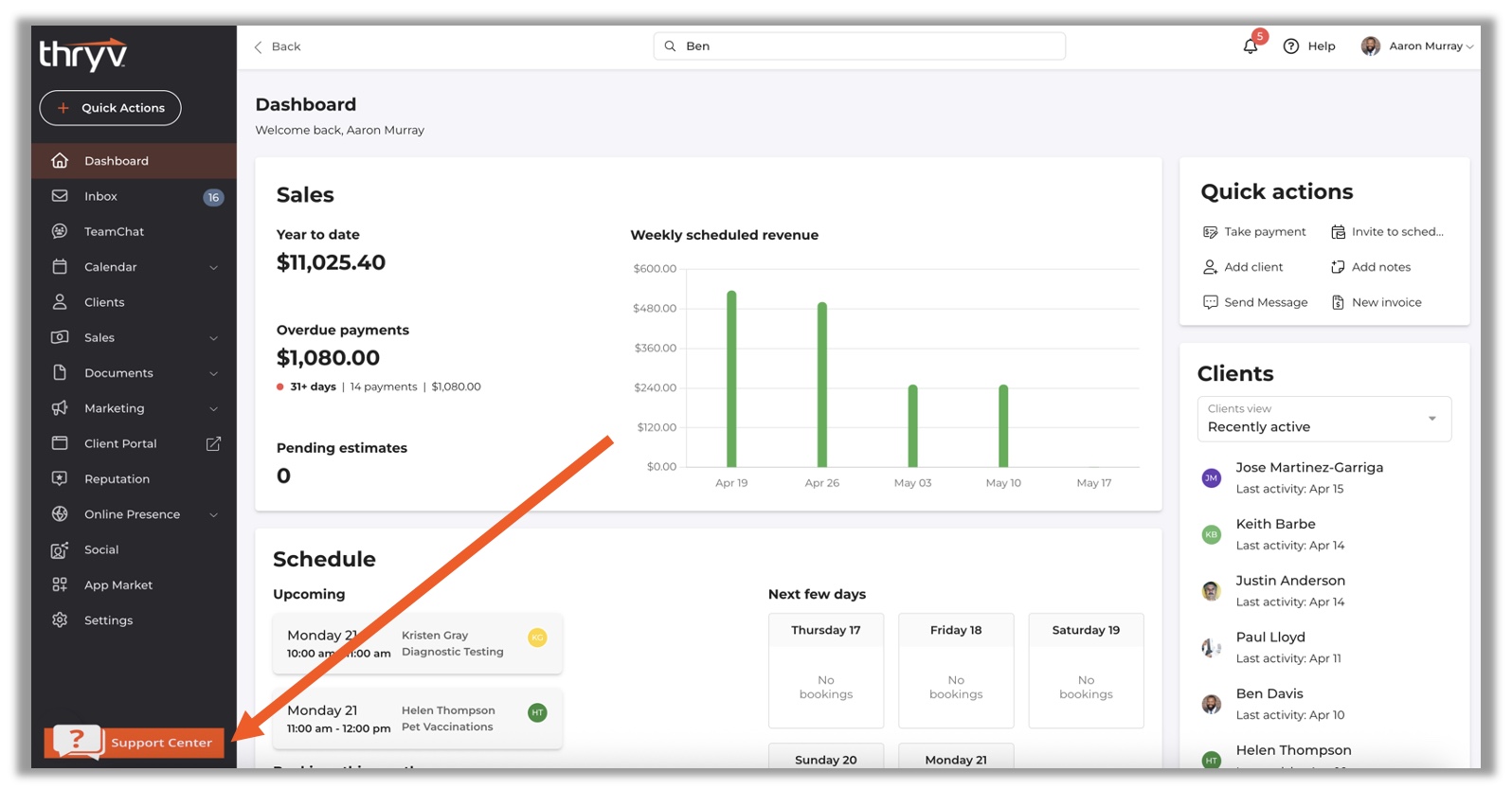Click the search field containing Ben
Image resolution: width=1512 pixels, height=790 pixels.
[859, 45]
